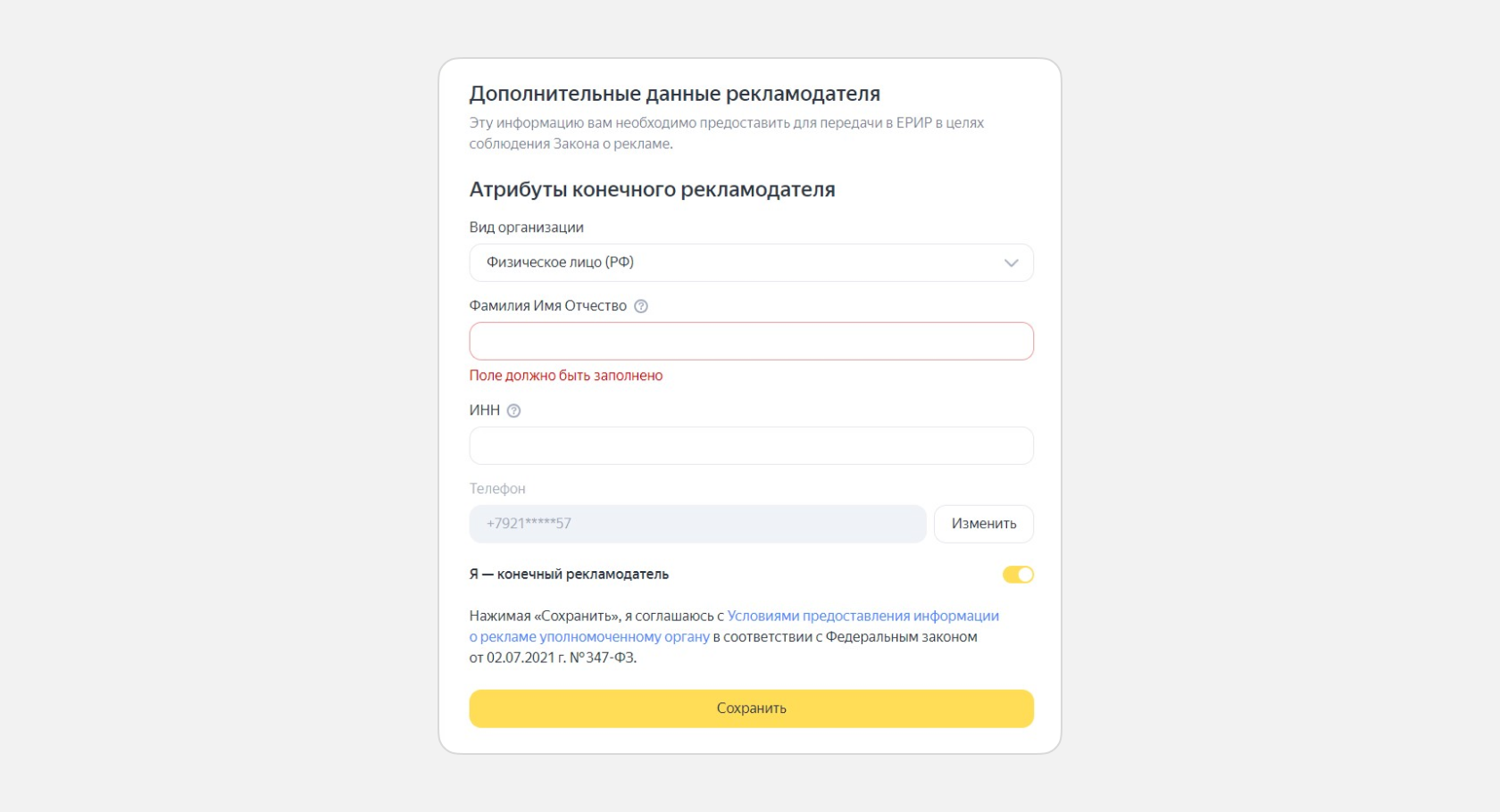Show the hint icon beside ИНН label
1500x812 pixels.
pyautogui.click(x=513, y=410)
